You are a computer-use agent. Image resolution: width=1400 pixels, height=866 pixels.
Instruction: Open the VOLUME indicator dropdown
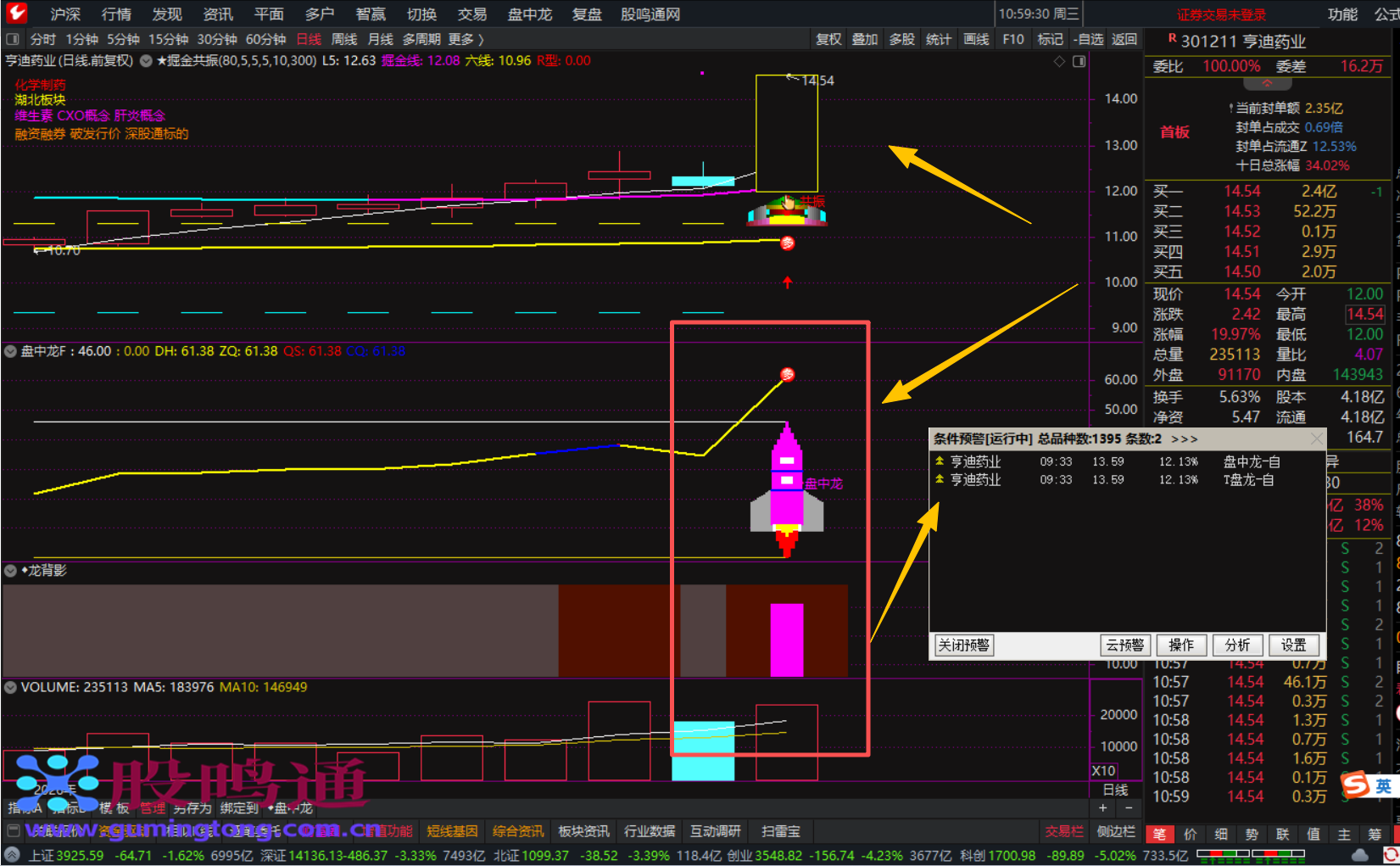coord(11,687)
